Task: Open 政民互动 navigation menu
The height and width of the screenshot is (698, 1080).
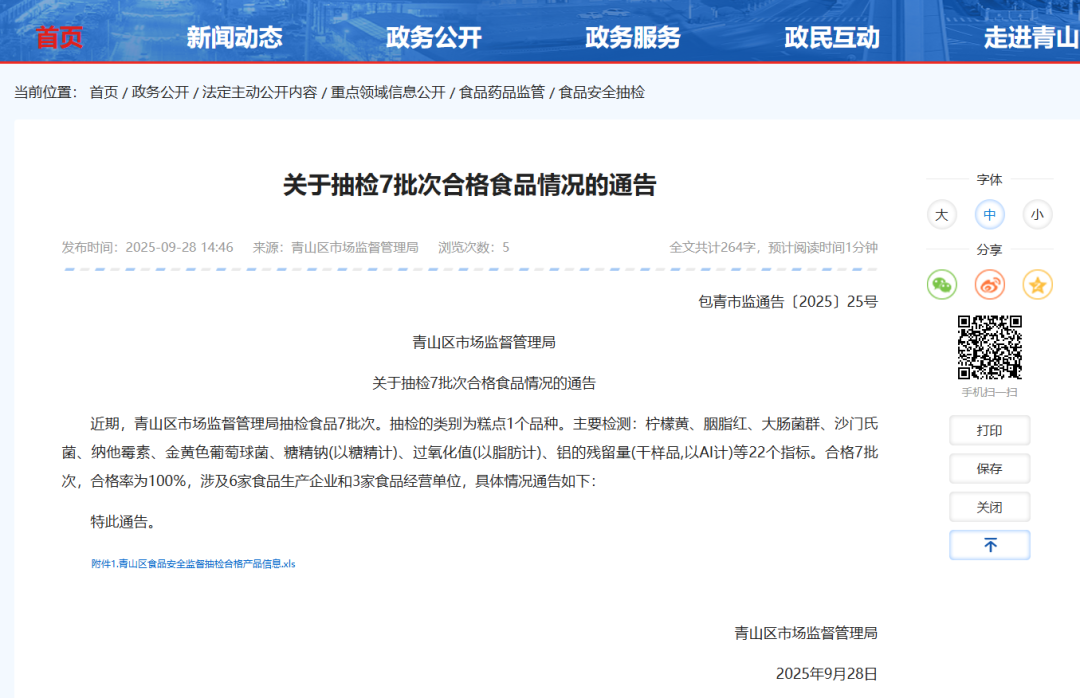Action: coord(831,38)
